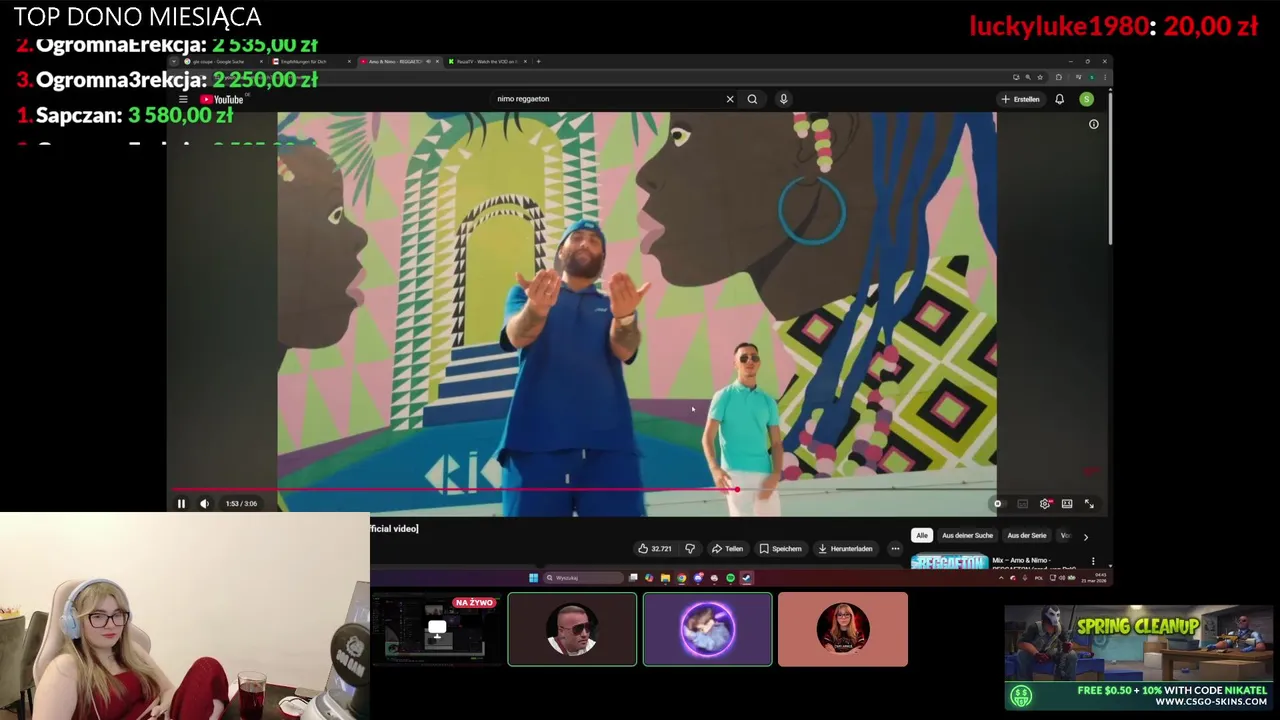Pause the YouTube video
The image size is (1280, 720).
(181, 504)
